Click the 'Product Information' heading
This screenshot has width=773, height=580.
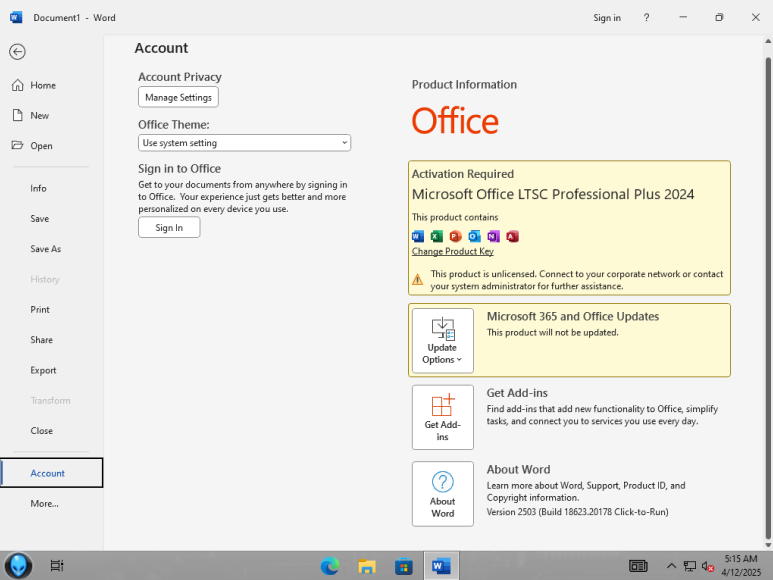[464, 85]
